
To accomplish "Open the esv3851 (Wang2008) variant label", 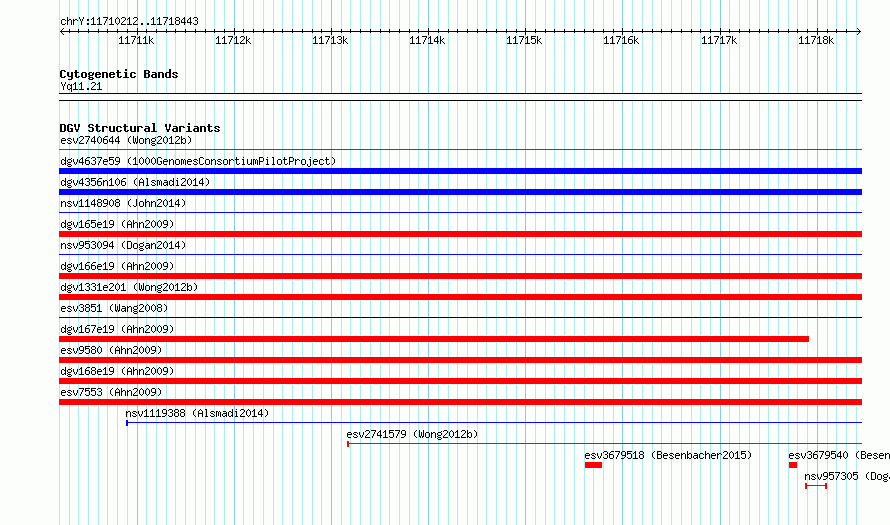I will [114, 308].
